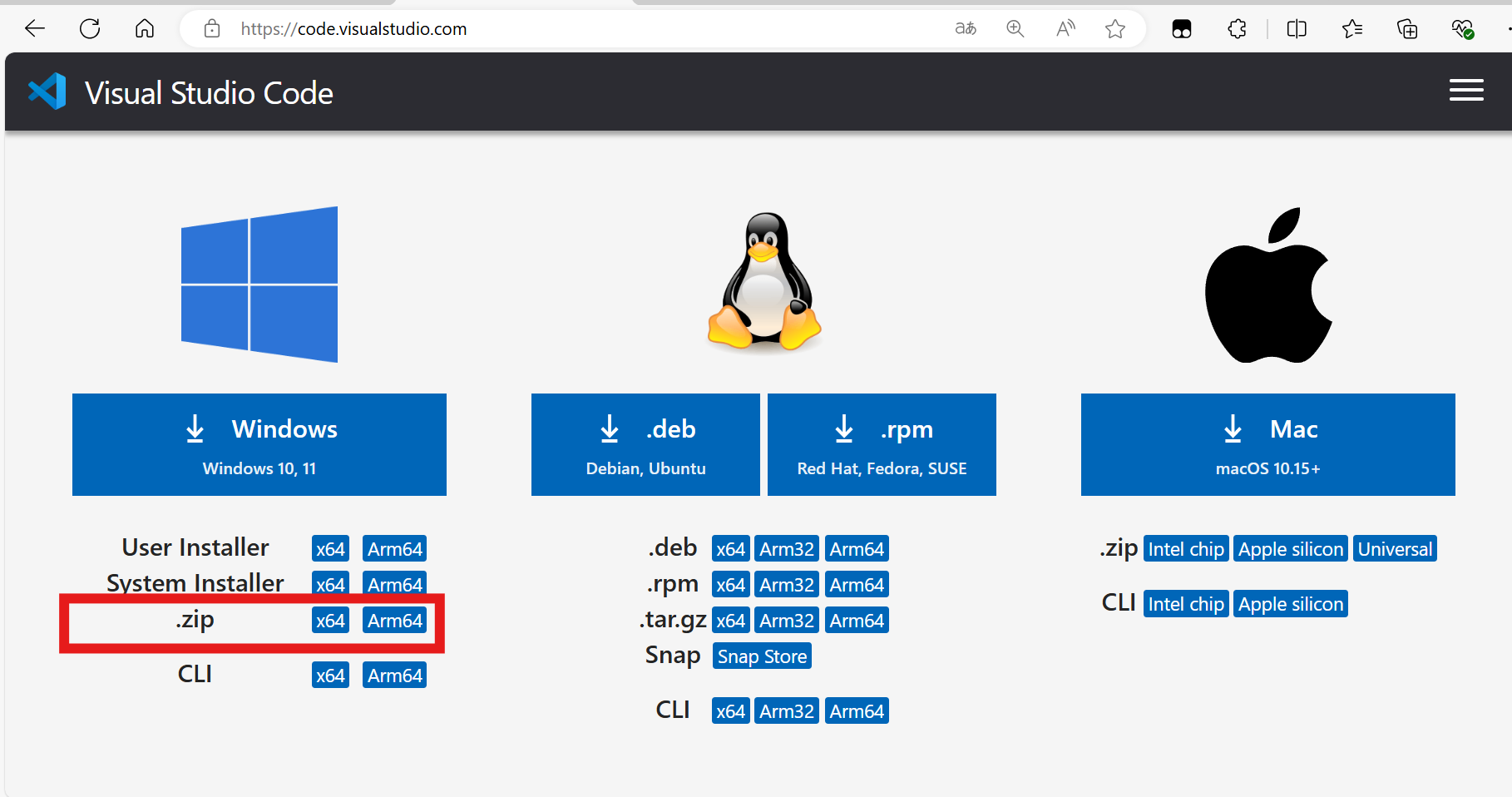Download Mac .zip Intel chip
Screen dimensions: 1512x797
(1186, 549)
